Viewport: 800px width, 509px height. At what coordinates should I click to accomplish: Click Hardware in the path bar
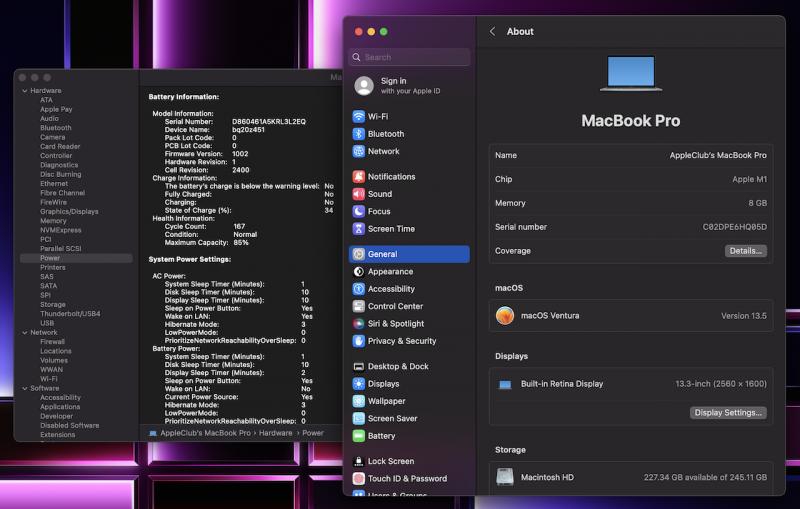[276, 433]
